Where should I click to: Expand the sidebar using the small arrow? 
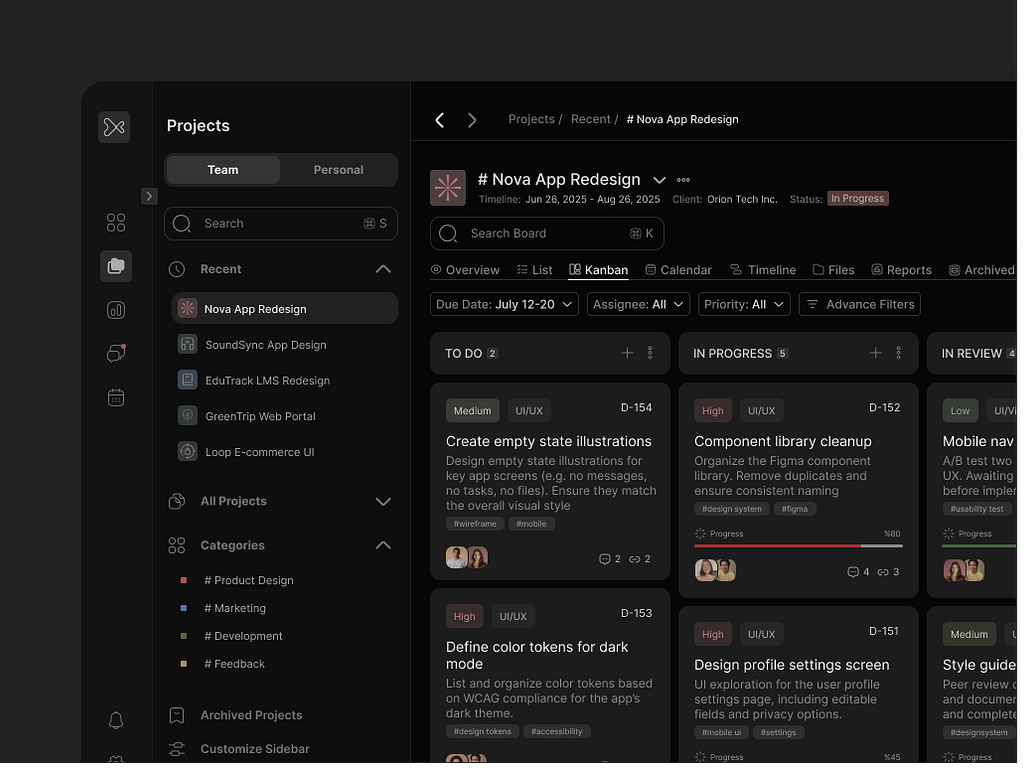point(149,196)
